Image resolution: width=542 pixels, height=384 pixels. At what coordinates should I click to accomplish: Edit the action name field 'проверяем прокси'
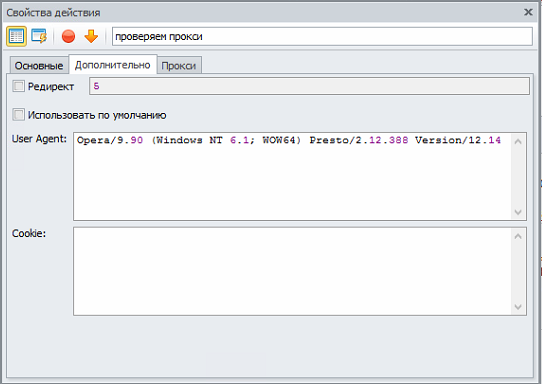point(322,36)
